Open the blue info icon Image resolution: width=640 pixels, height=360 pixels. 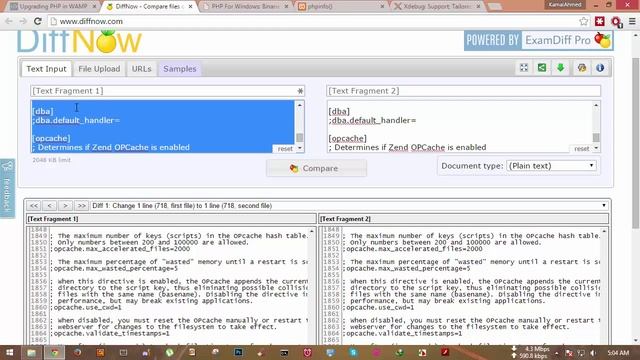tap(600, 68)
